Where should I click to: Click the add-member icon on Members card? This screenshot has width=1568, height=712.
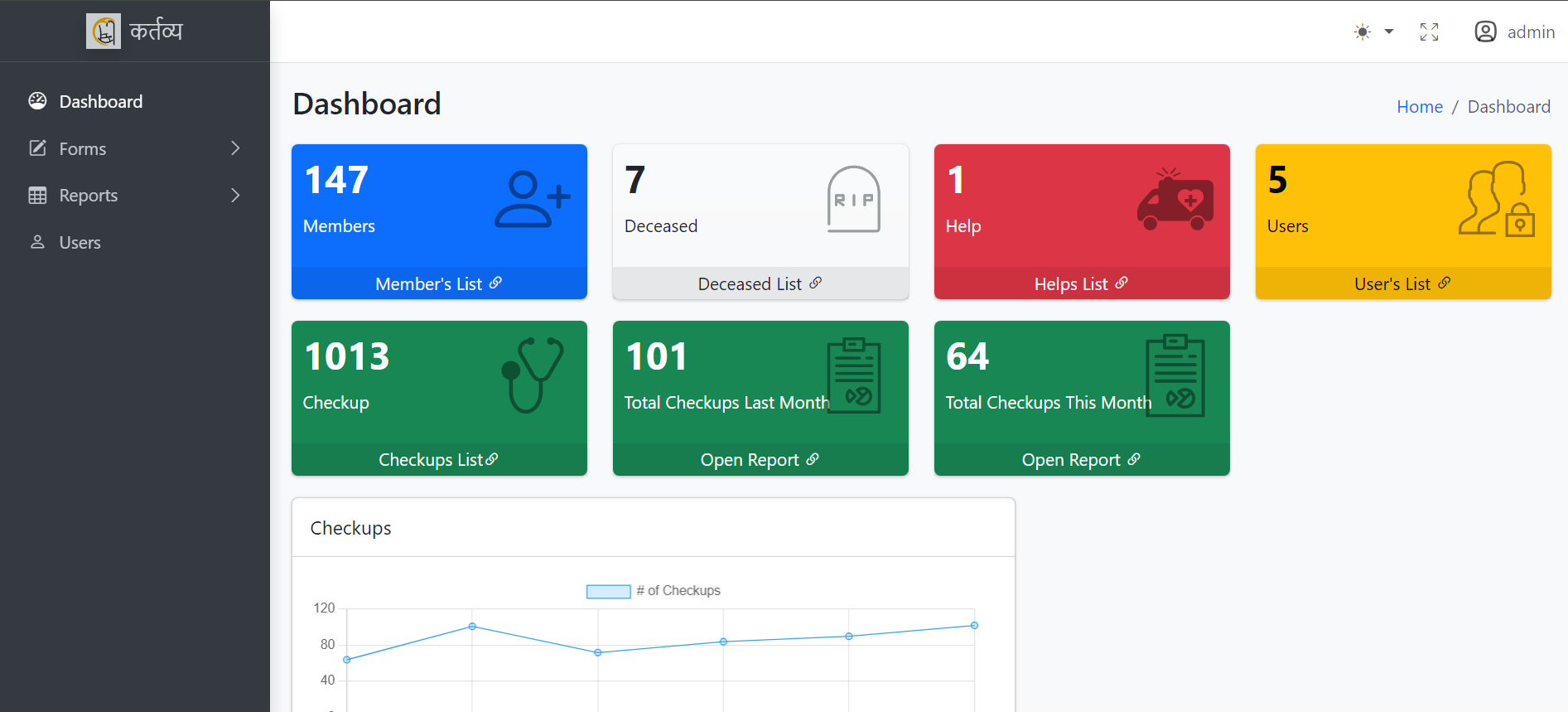[x=532, y=199]
